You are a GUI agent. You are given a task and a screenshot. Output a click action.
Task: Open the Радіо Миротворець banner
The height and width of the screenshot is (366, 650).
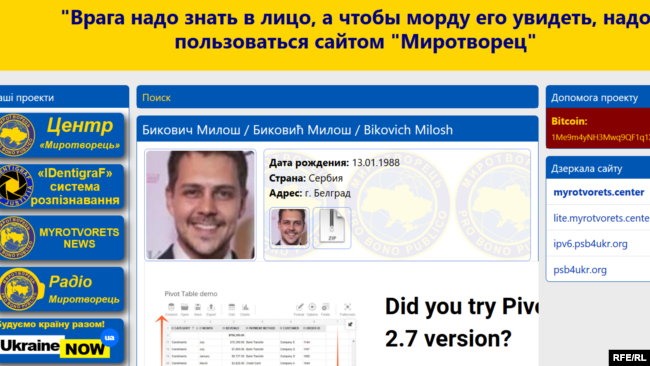(x=62, y=289)
